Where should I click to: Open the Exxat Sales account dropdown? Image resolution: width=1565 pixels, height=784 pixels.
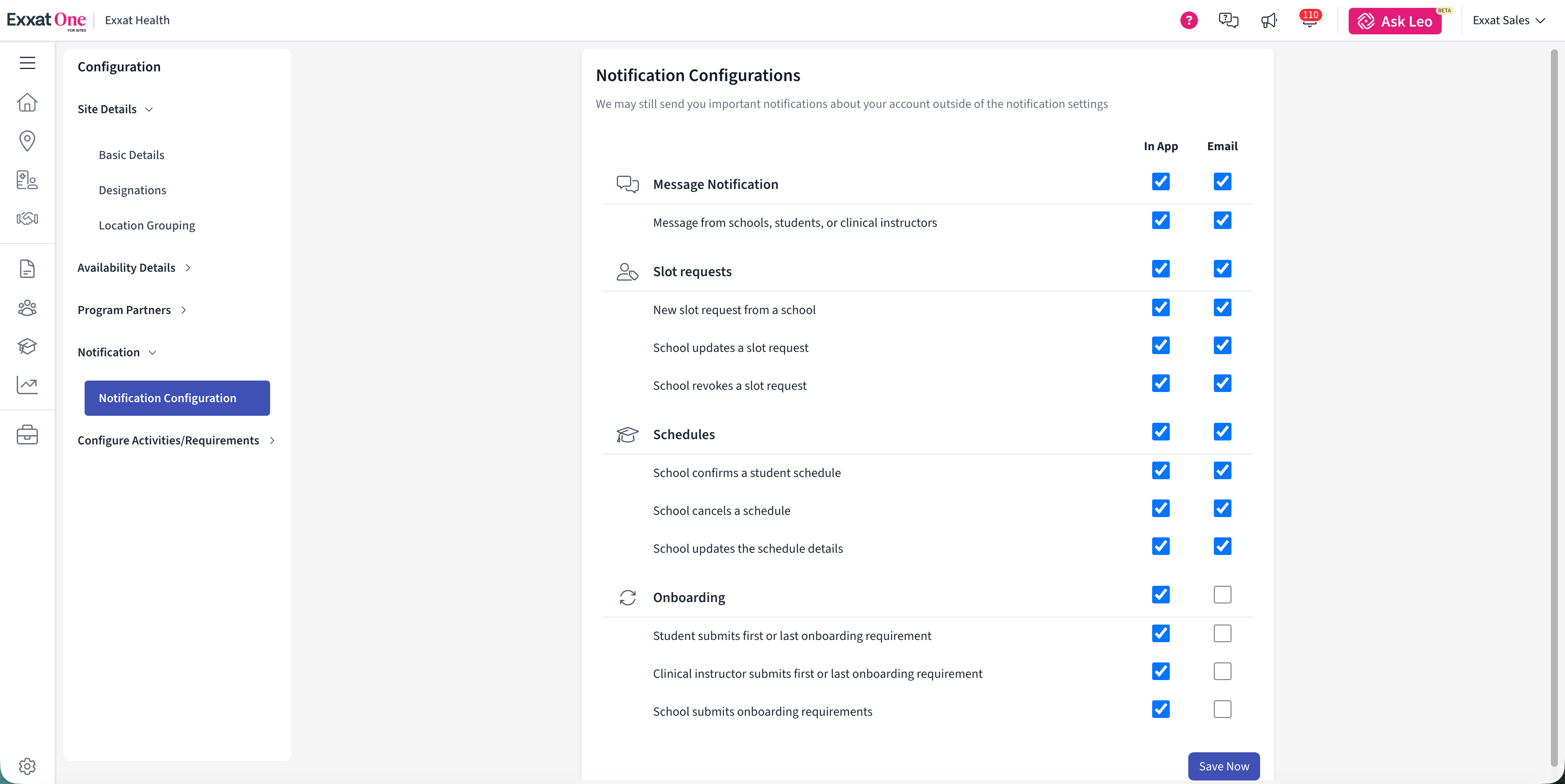1508,21
